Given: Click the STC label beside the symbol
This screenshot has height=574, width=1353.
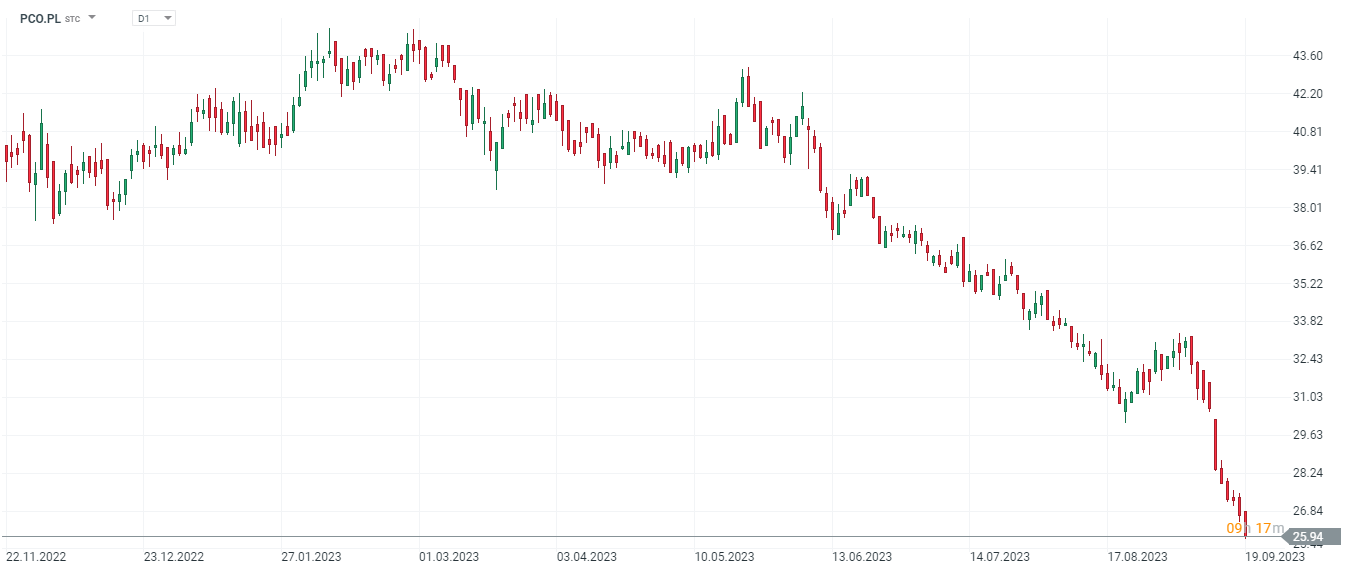Looking at the screenshot, I should [72, 19].
